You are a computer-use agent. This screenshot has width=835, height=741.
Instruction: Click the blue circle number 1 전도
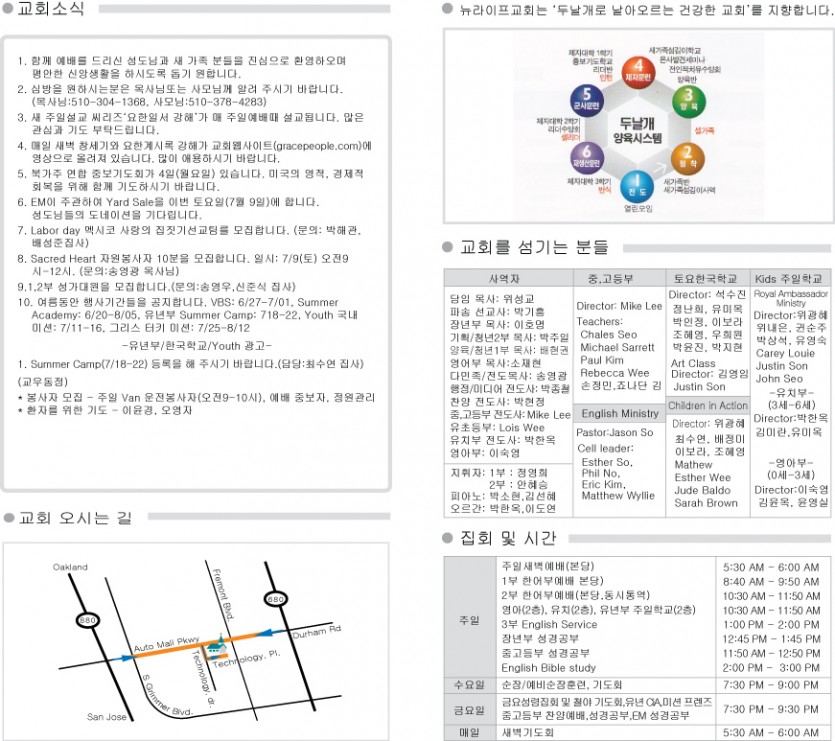637,186
